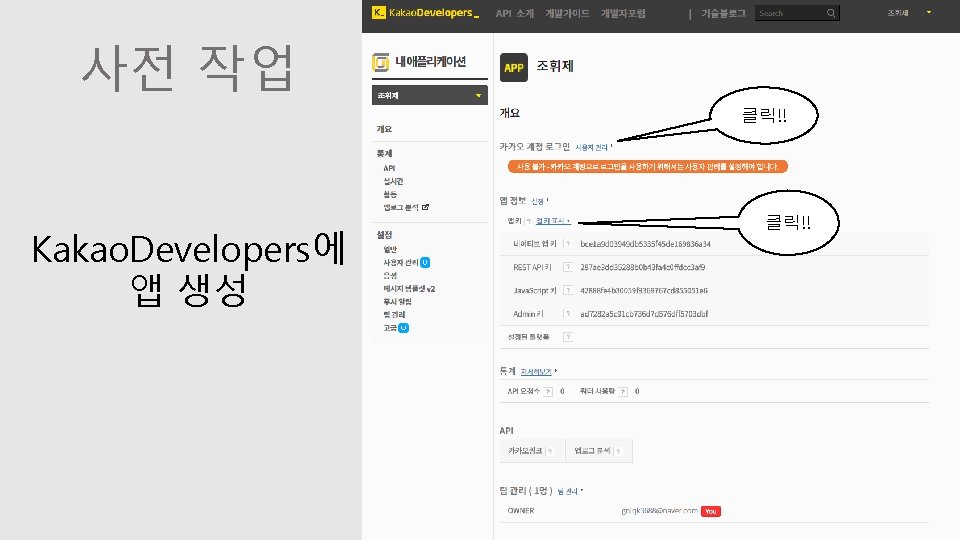
Task: Open 사용자 관리 in the sidebar
Action: point(401,262)
